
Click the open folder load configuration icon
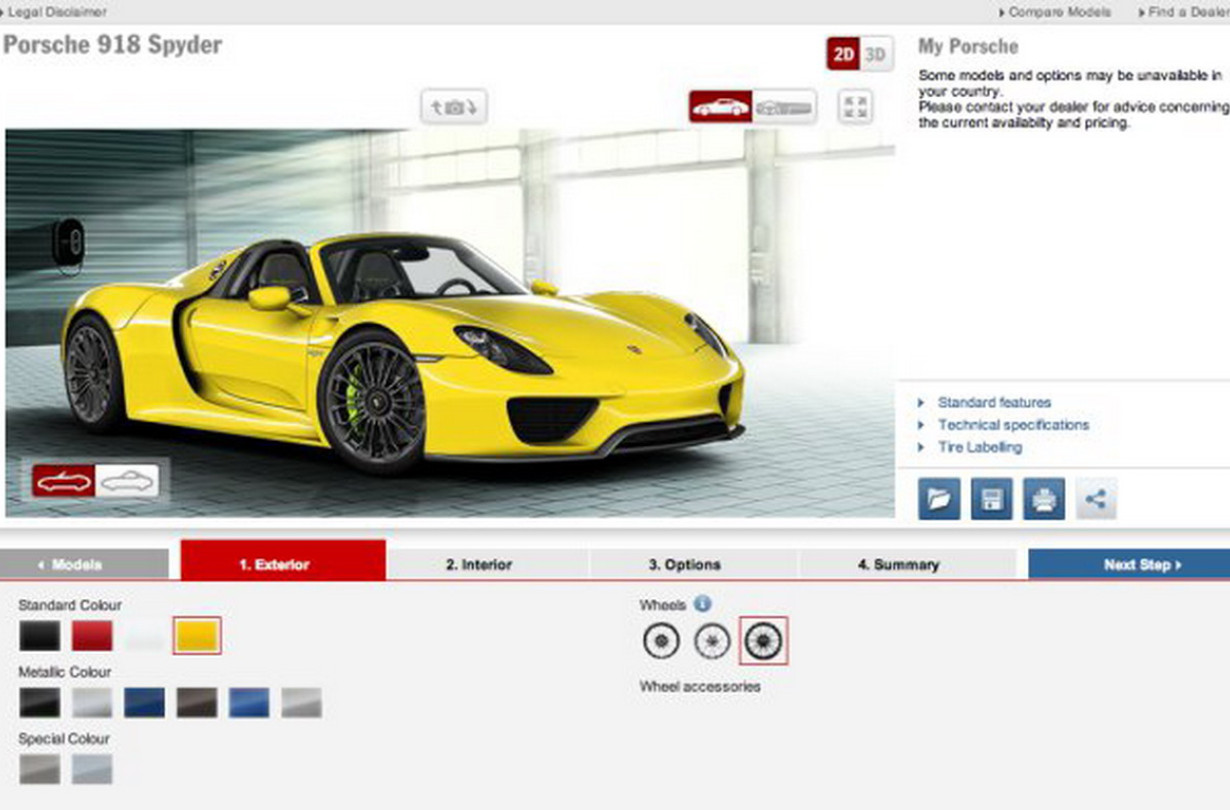tap(939, 498)
